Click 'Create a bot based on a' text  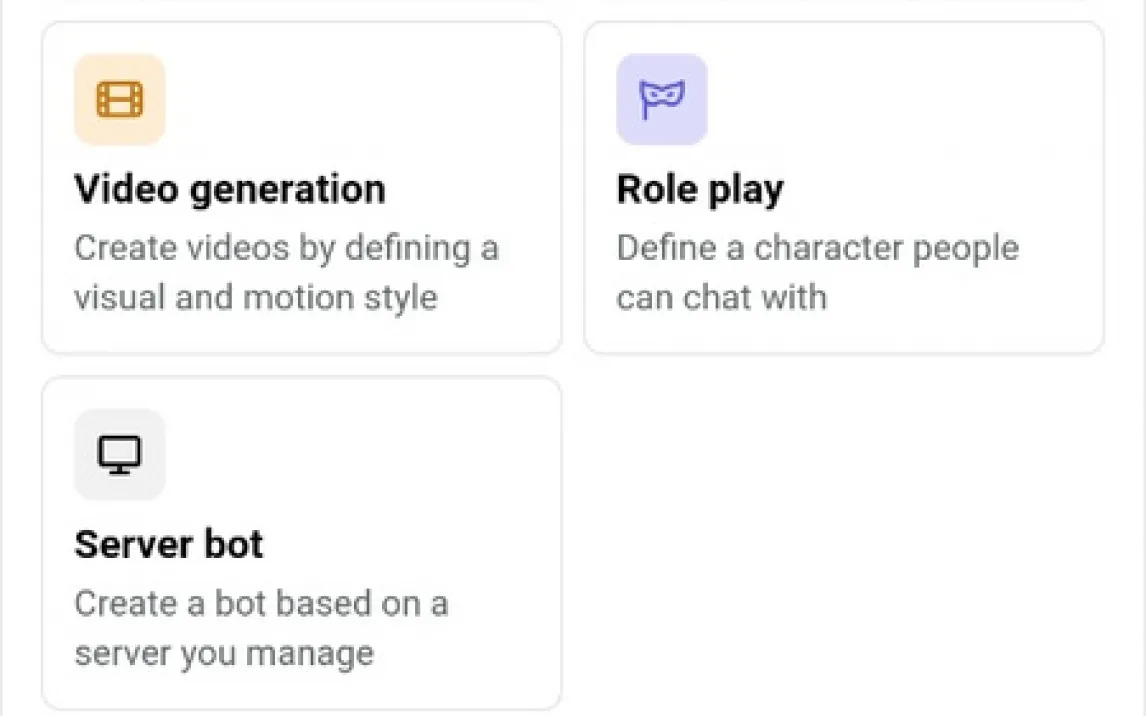(262, 604)
